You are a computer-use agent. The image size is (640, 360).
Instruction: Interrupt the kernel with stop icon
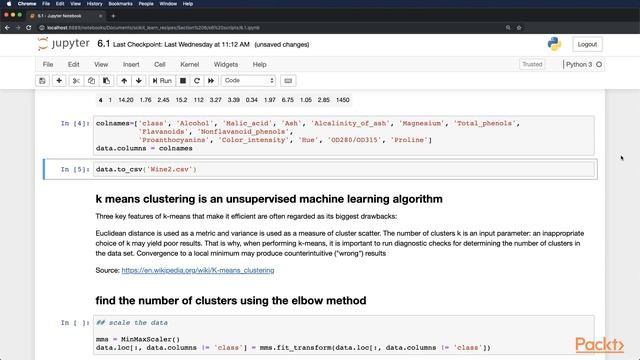(x=183, y=81)
